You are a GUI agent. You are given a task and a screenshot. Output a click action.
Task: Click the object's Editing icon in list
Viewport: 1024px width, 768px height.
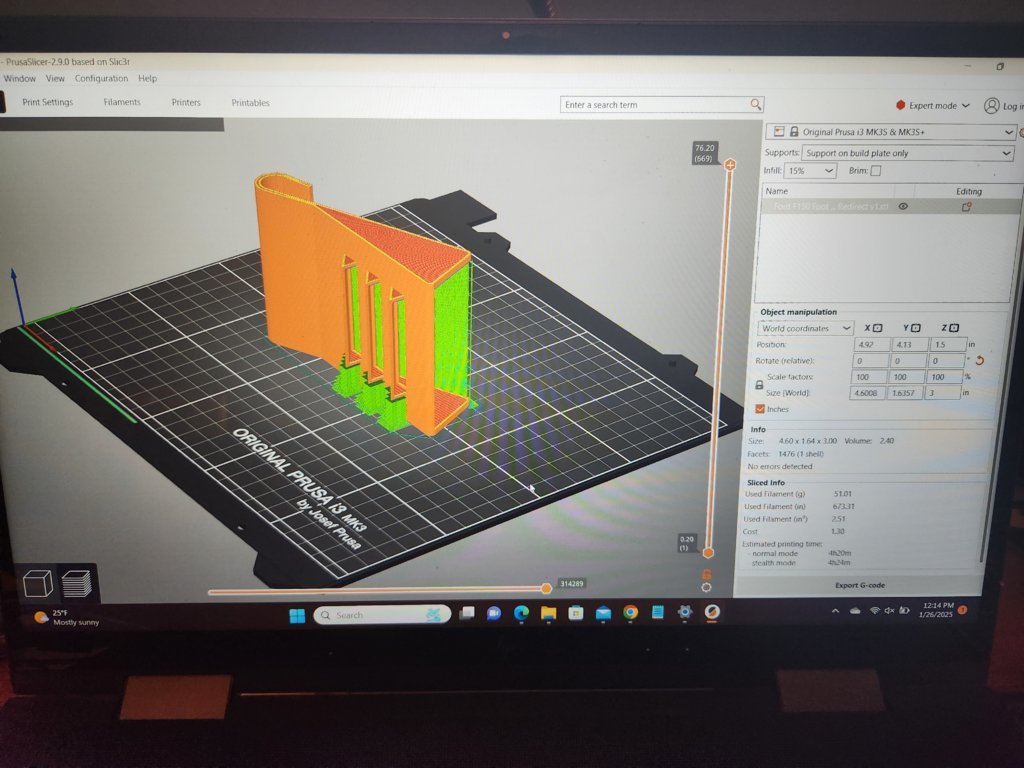[967, 206]
